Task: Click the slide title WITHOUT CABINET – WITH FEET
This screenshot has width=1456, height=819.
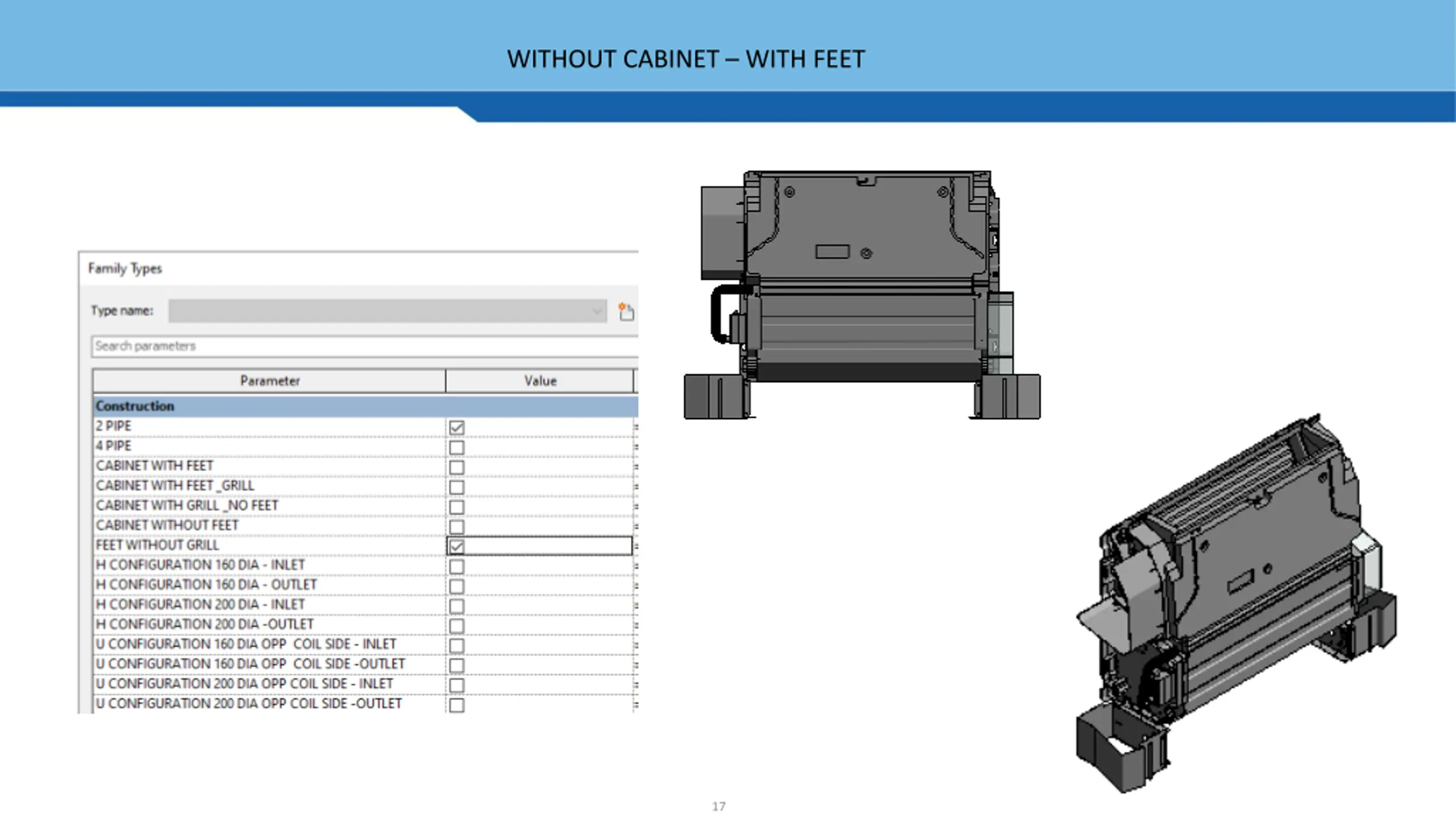Action: tap(686, 59)
